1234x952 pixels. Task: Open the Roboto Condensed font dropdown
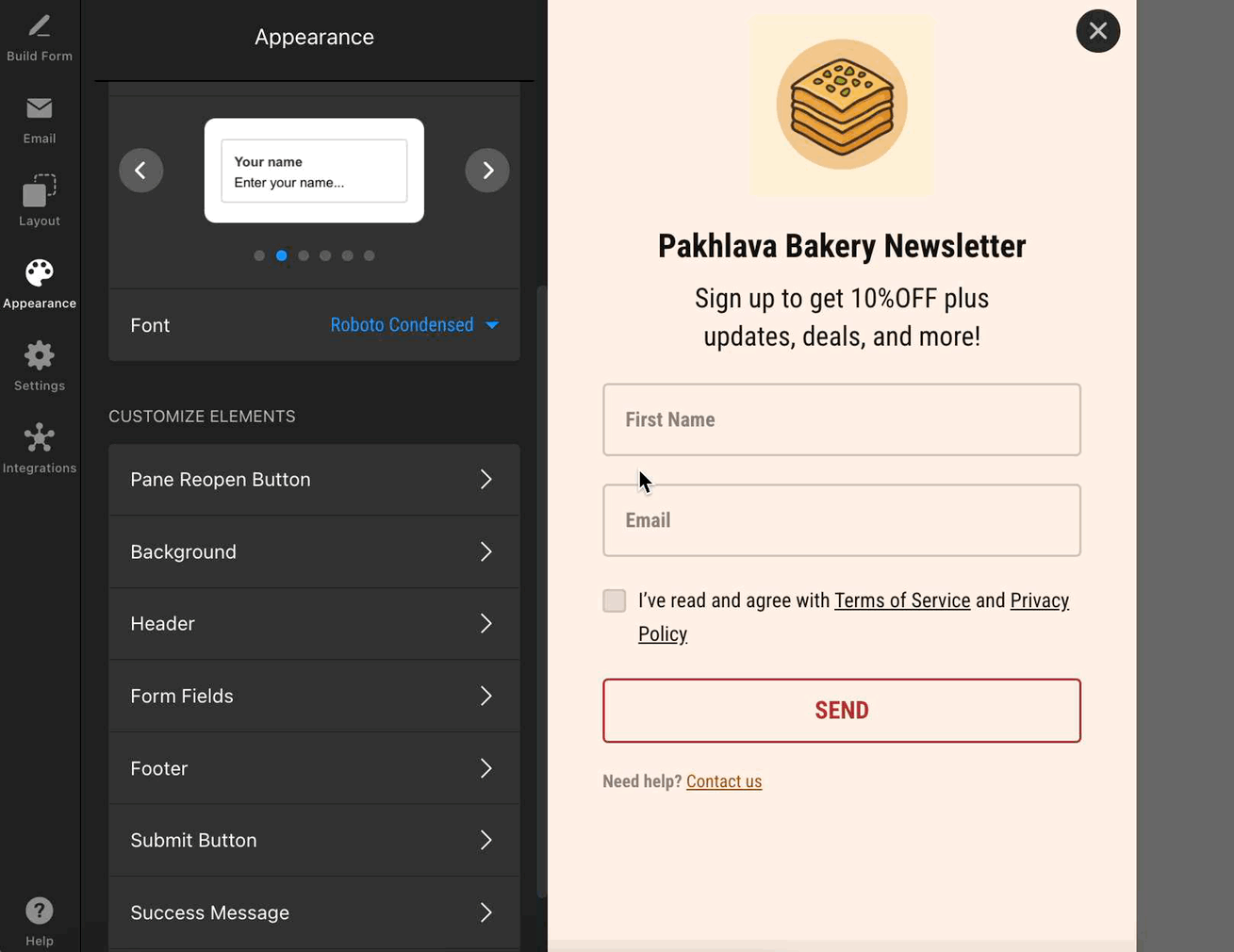pyautogui.click(x=414, y=325)
